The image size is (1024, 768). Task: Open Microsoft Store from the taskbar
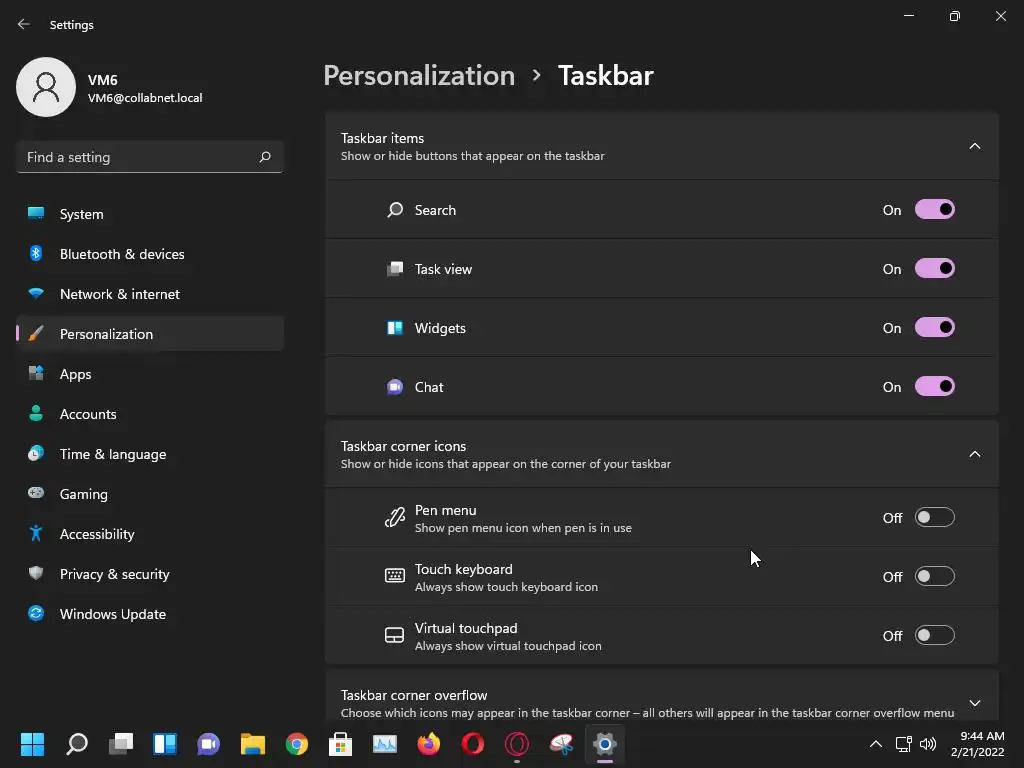click(341, 744)
